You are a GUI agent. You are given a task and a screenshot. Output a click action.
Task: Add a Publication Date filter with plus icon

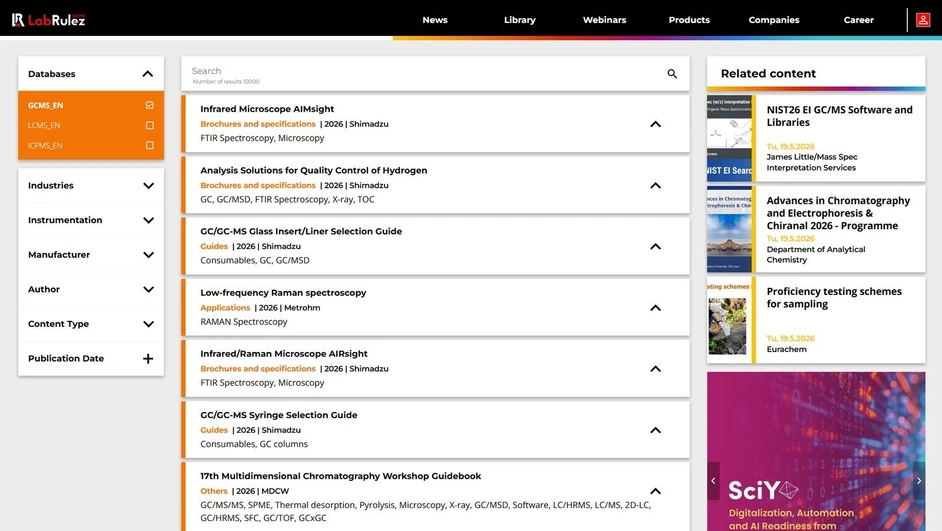tap(148, 359)
